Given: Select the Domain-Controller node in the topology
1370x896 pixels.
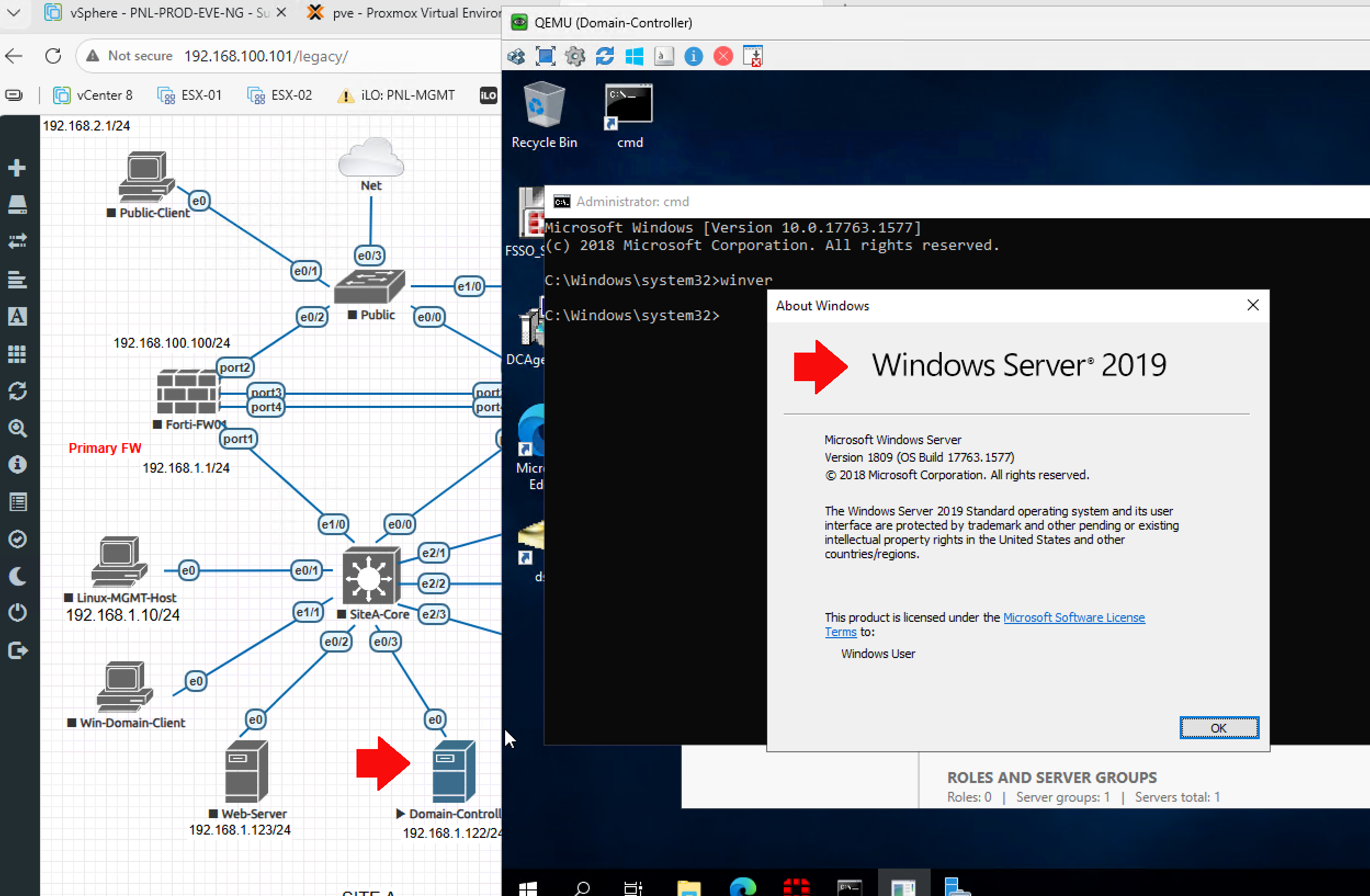Looking at the screenshot, I should coord(453,771).
